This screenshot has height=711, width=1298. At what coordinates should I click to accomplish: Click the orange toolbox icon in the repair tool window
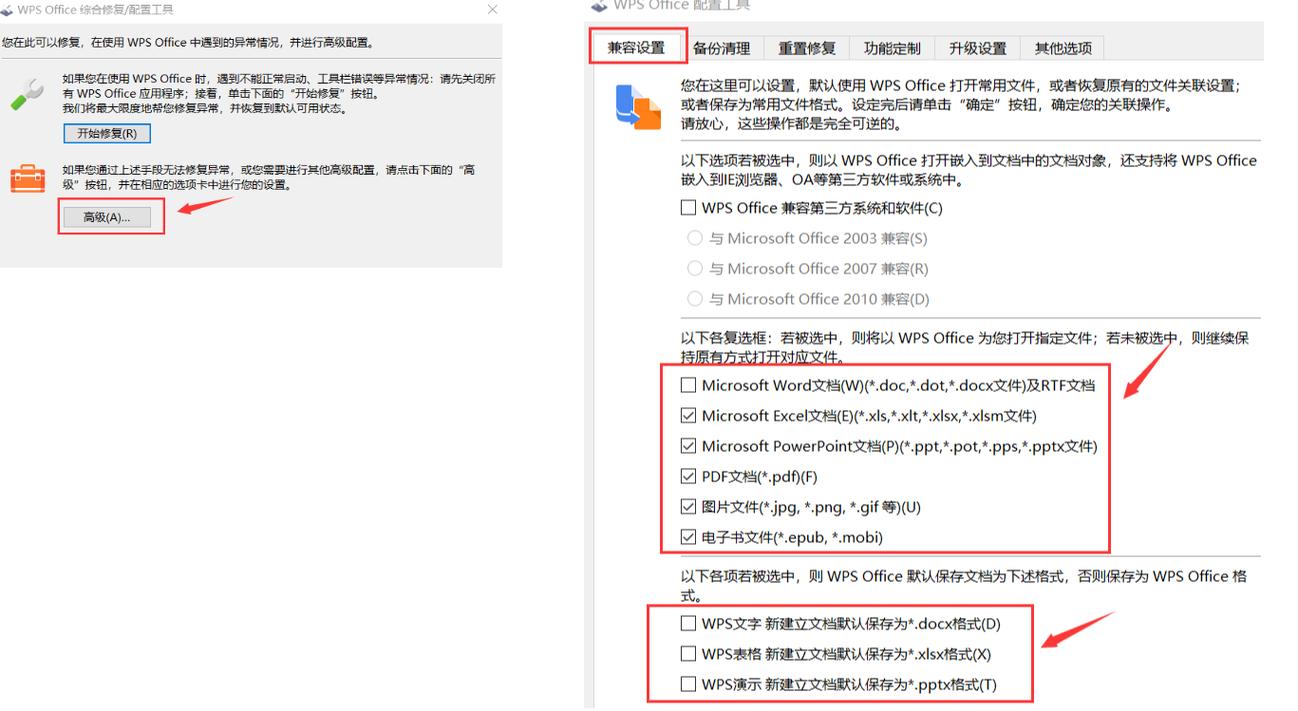tap(28, 179)
